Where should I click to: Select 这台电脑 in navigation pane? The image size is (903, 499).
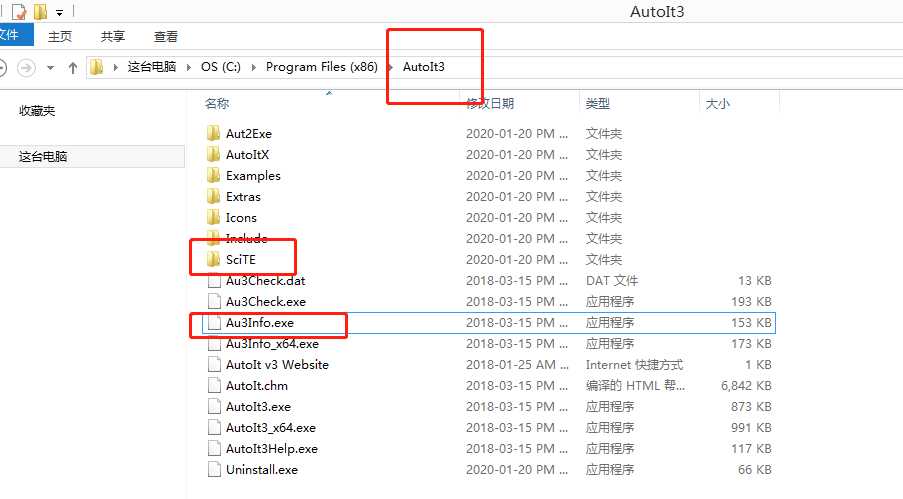(43, 156)
